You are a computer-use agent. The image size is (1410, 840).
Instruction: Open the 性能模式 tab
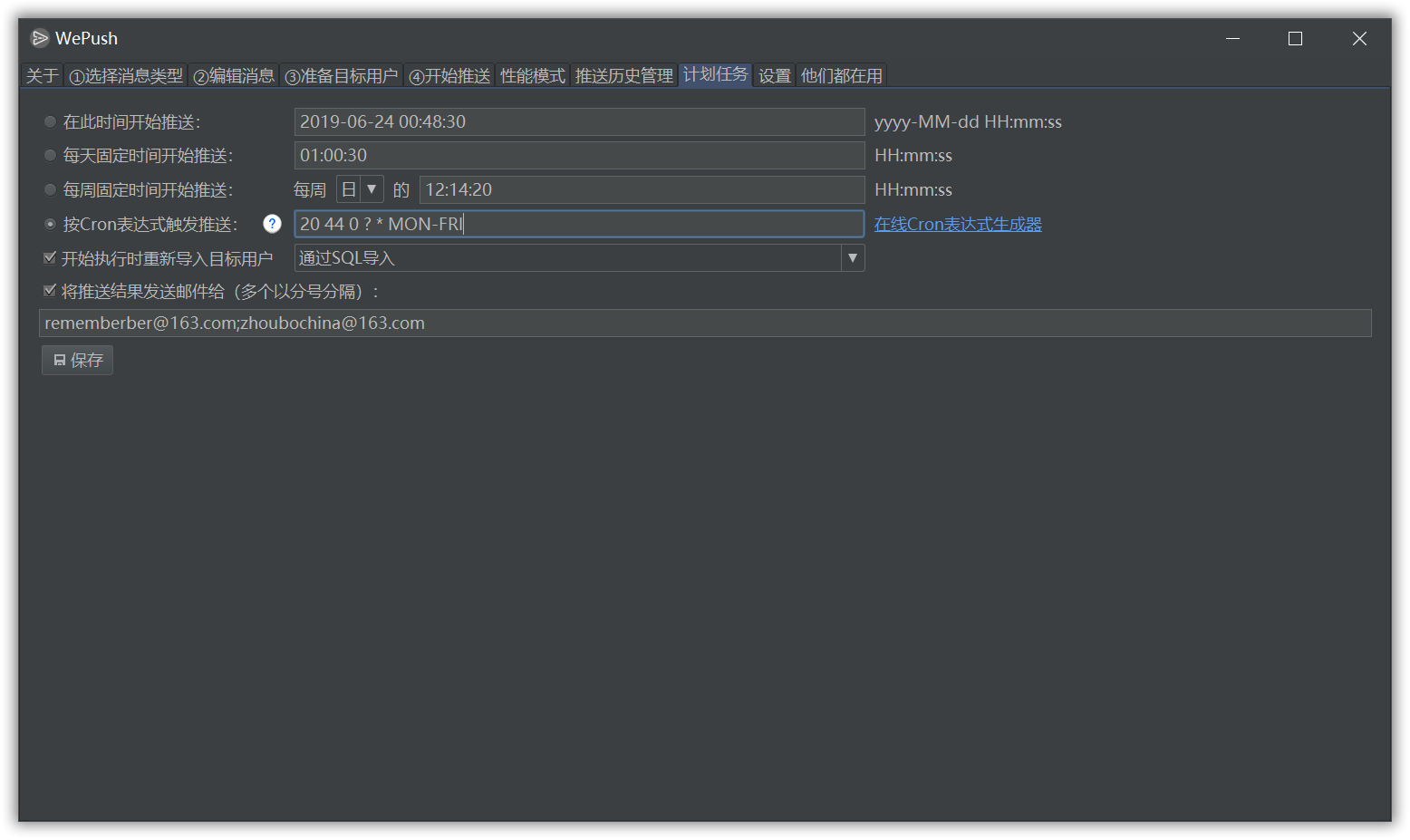533,76
